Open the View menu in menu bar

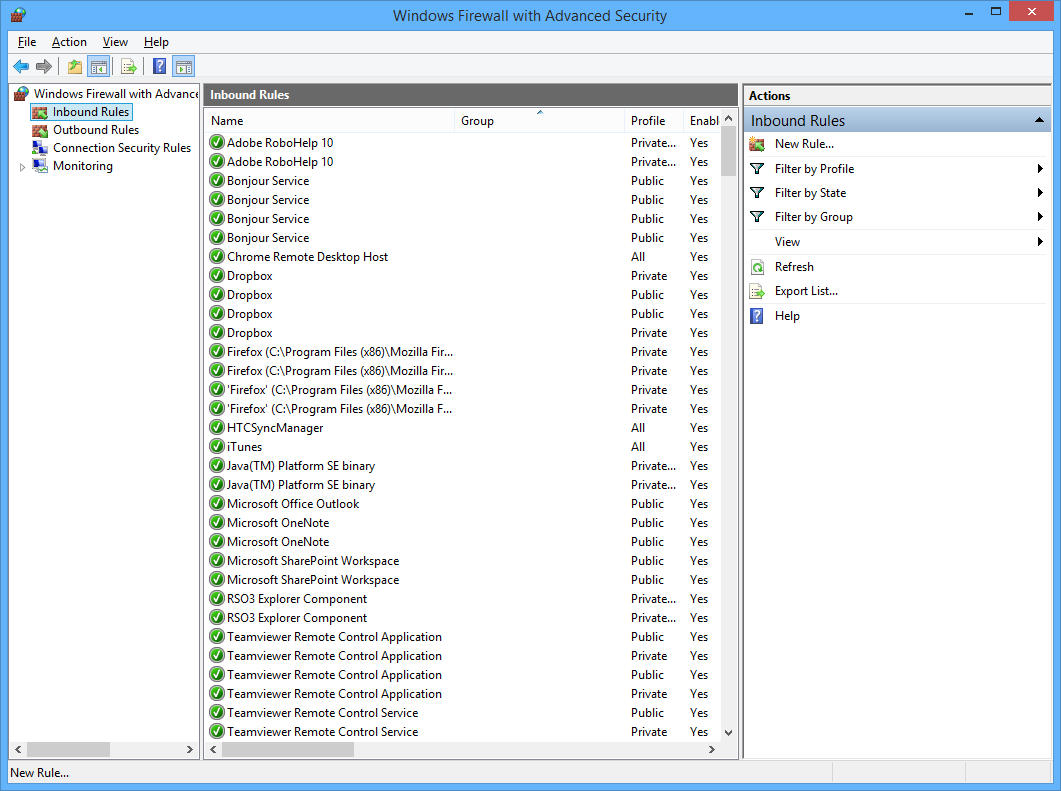click(x=115, y=42)
